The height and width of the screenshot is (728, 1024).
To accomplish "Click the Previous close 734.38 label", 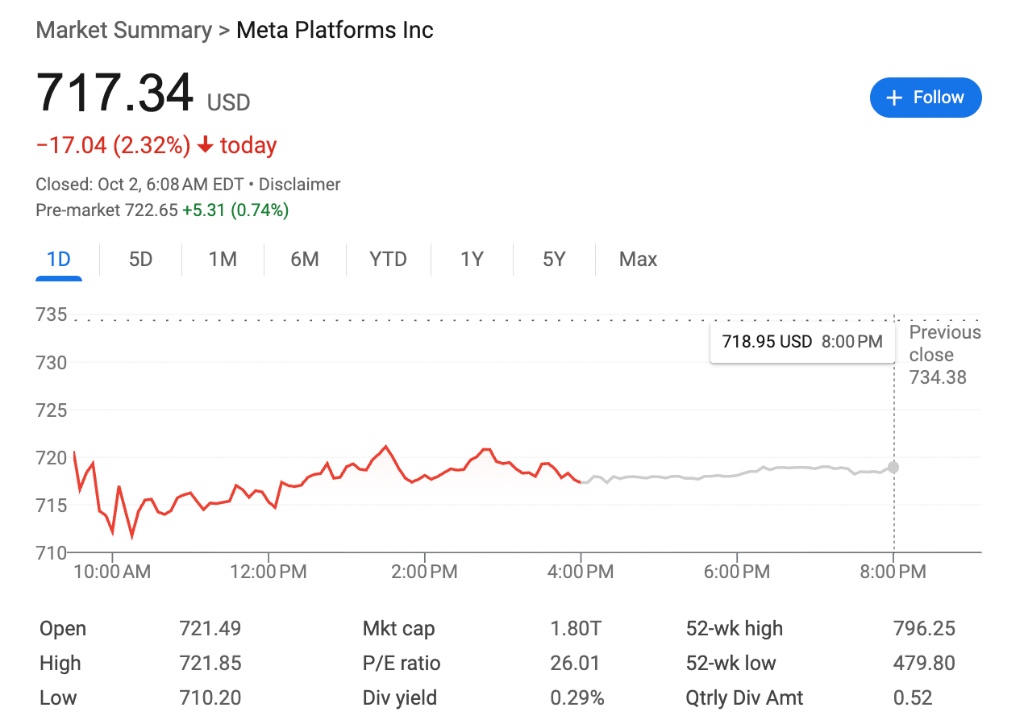I will click(x=944, y=355).
